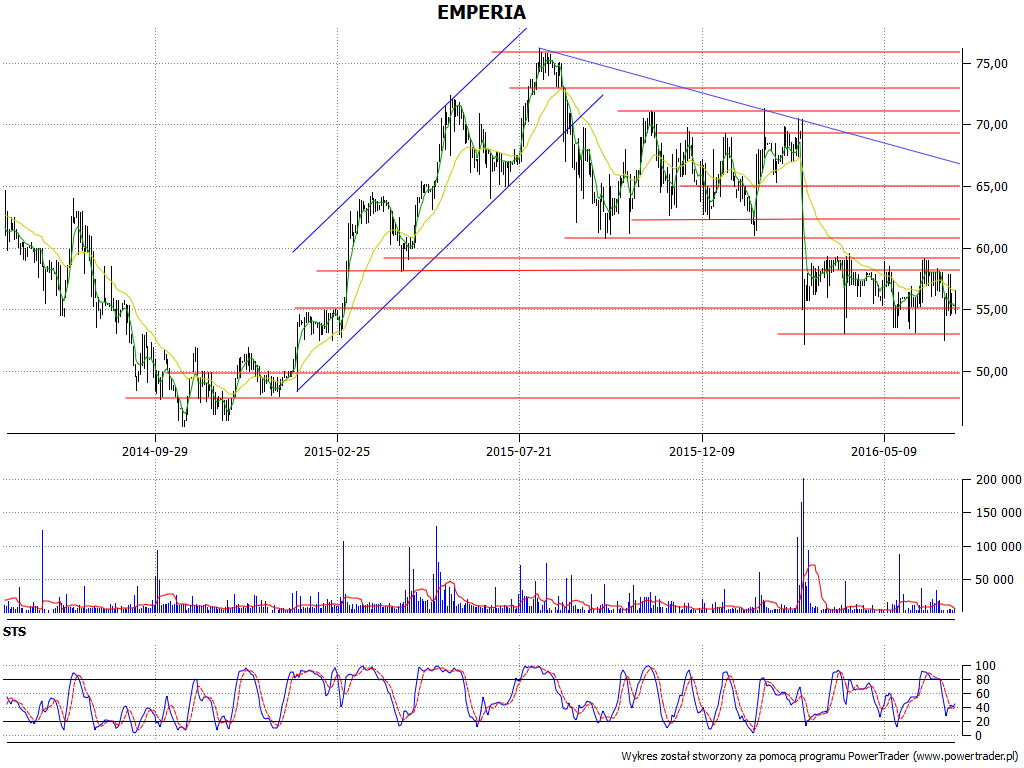
Task: Click the 0 level on STS axis
Action: pyautogui.click(x=979, y=736)
